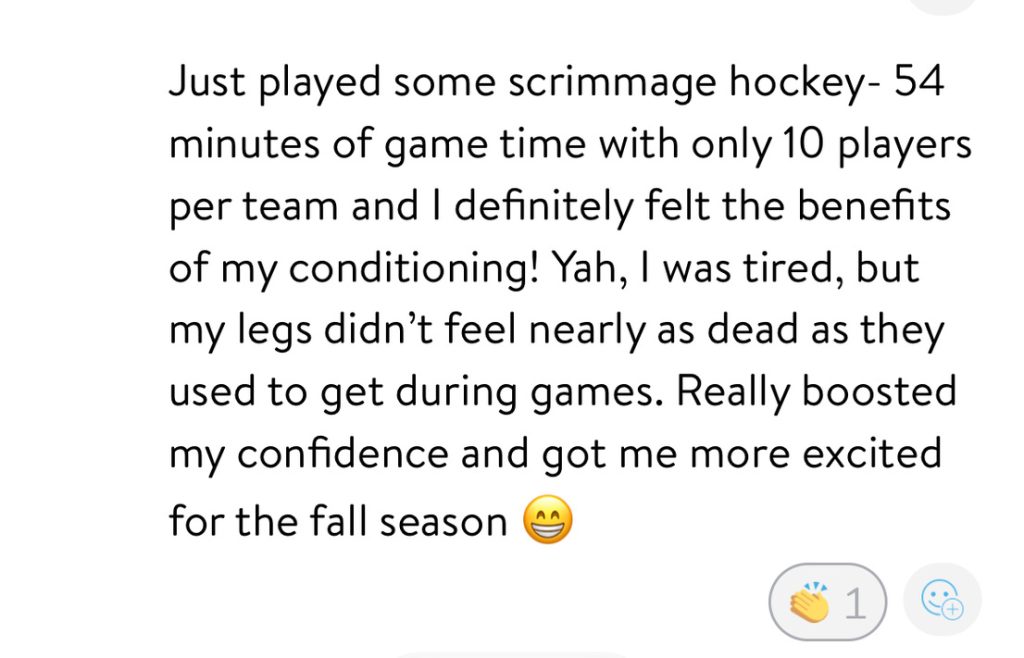This screenshot has height=658, width=1024.
Task: Click the clapping hands emoji reaction
Action: [x=808, y=603]
